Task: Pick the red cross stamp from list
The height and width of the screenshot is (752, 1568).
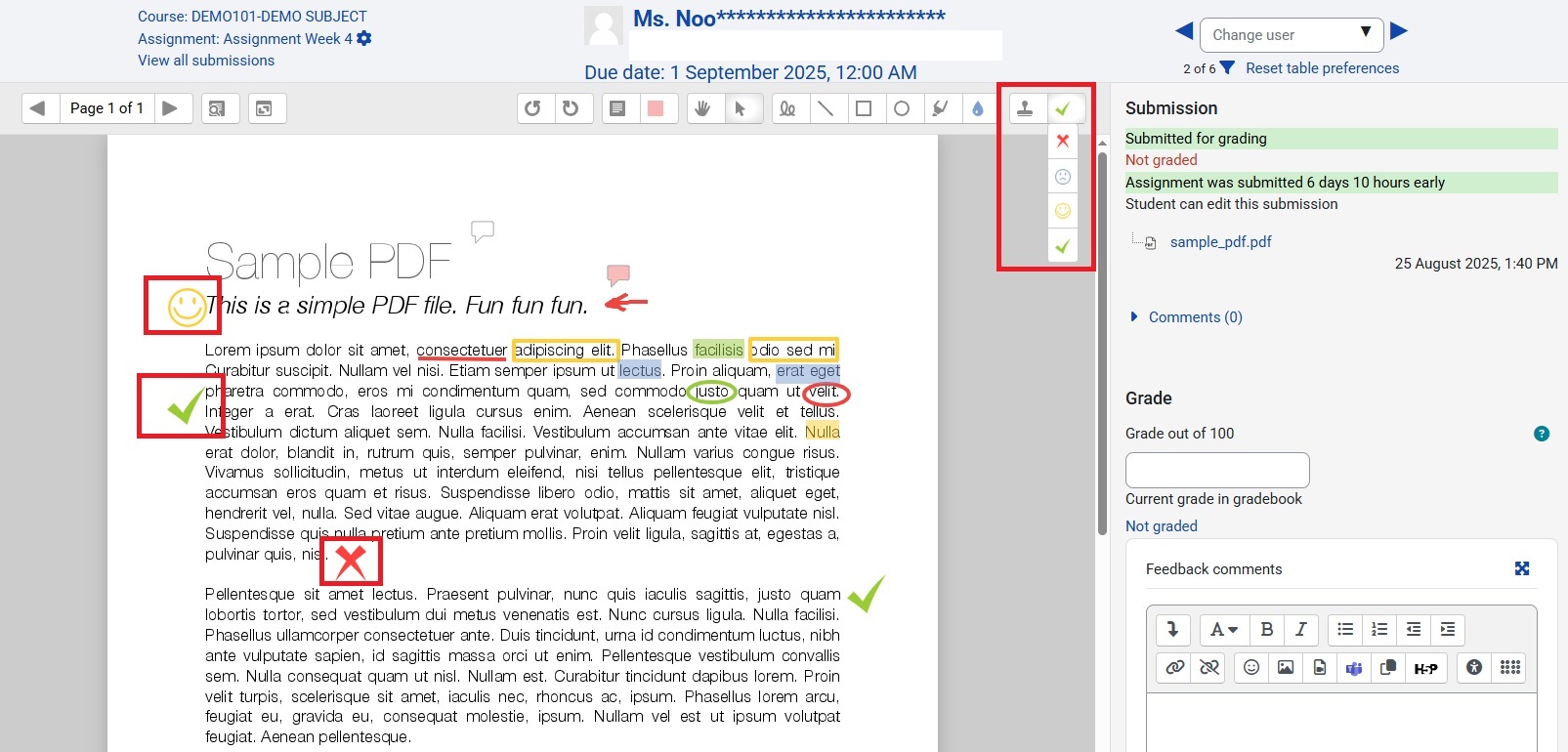Action: point(1063,142)
